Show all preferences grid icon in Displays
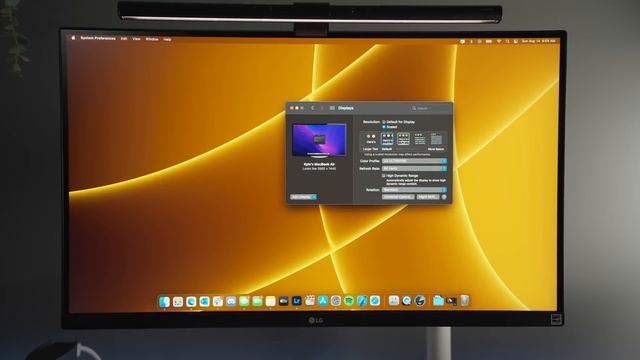 point(332,108)
